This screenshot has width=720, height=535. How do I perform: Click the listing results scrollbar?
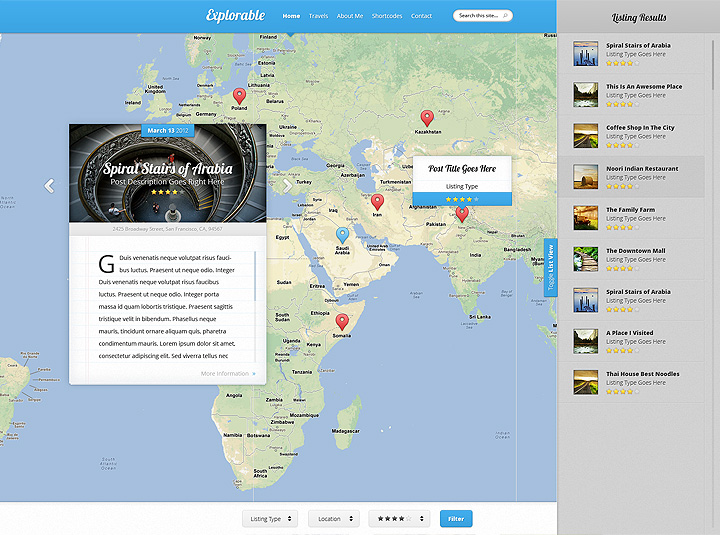[x=712, y=64]
